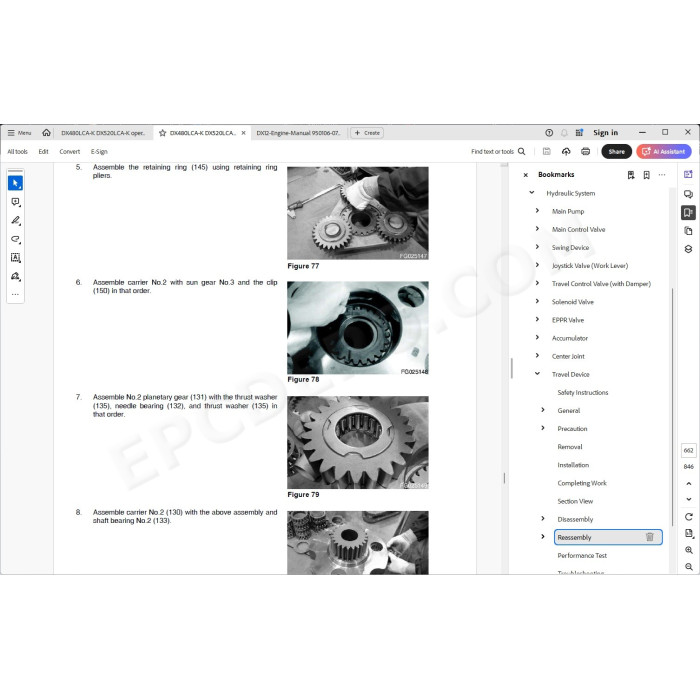Pick the highlight pen tool
Screen dimensions: 700x700
point(15,221)
